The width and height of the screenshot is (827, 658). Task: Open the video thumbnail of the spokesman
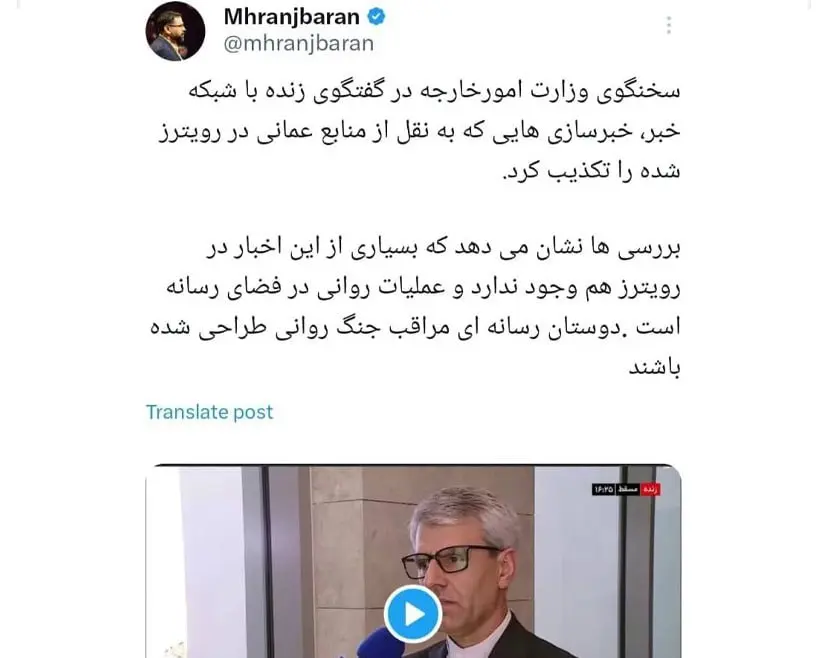414,562
